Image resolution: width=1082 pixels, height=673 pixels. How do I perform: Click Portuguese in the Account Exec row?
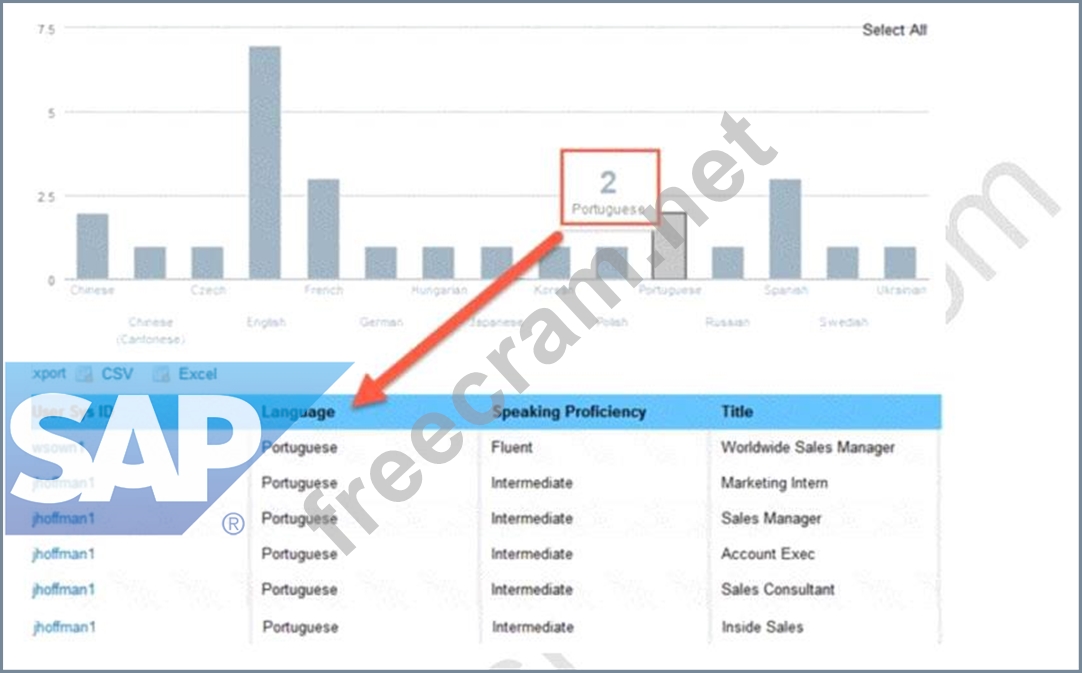pos(299,554)
